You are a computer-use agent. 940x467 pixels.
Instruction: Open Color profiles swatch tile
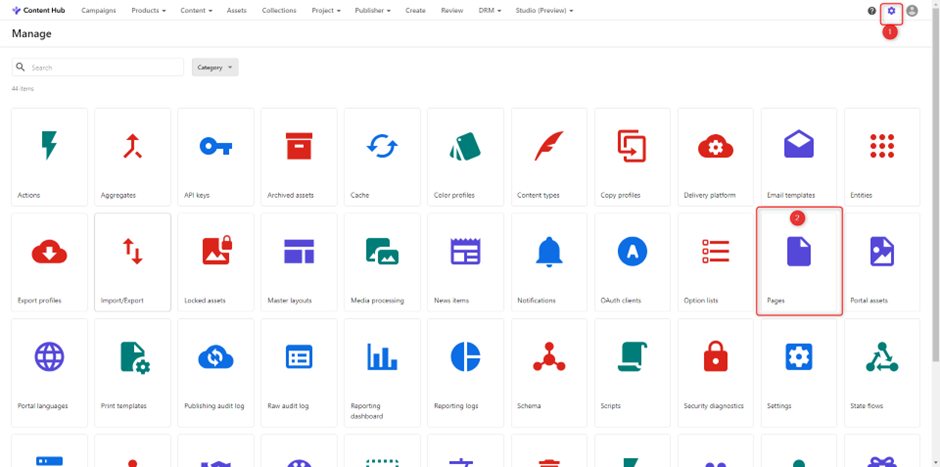coord(465,157)
